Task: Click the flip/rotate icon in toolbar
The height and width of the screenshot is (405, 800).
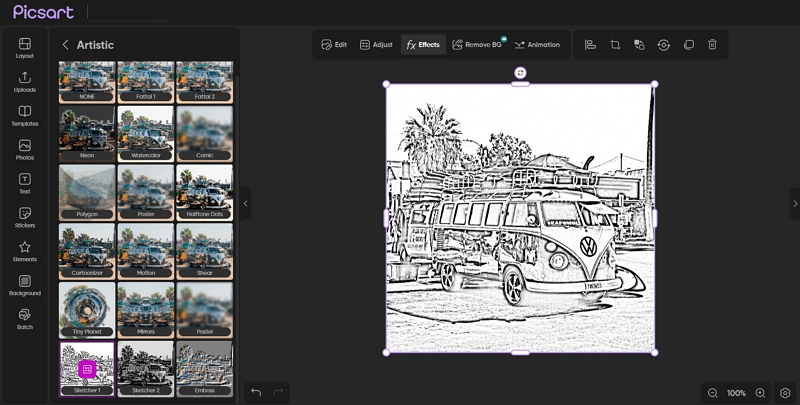Action: [x=663, y=45]
